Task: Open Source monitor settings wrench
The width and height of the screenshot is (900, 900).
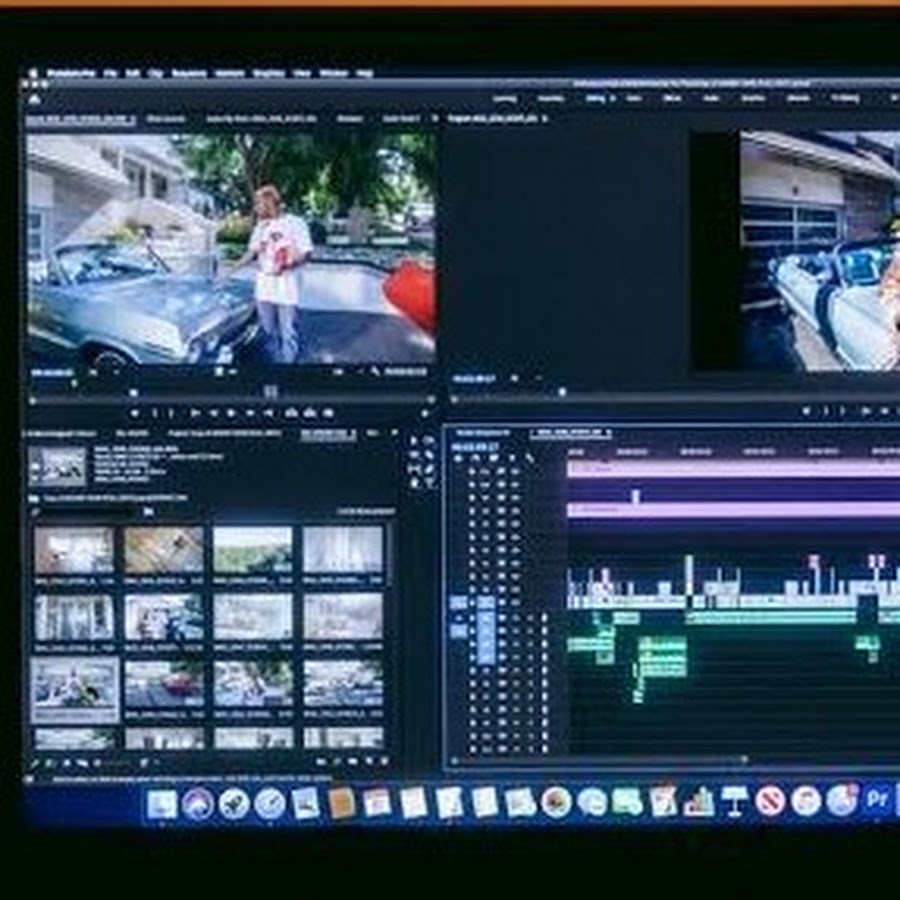Action: pos(375,372)
